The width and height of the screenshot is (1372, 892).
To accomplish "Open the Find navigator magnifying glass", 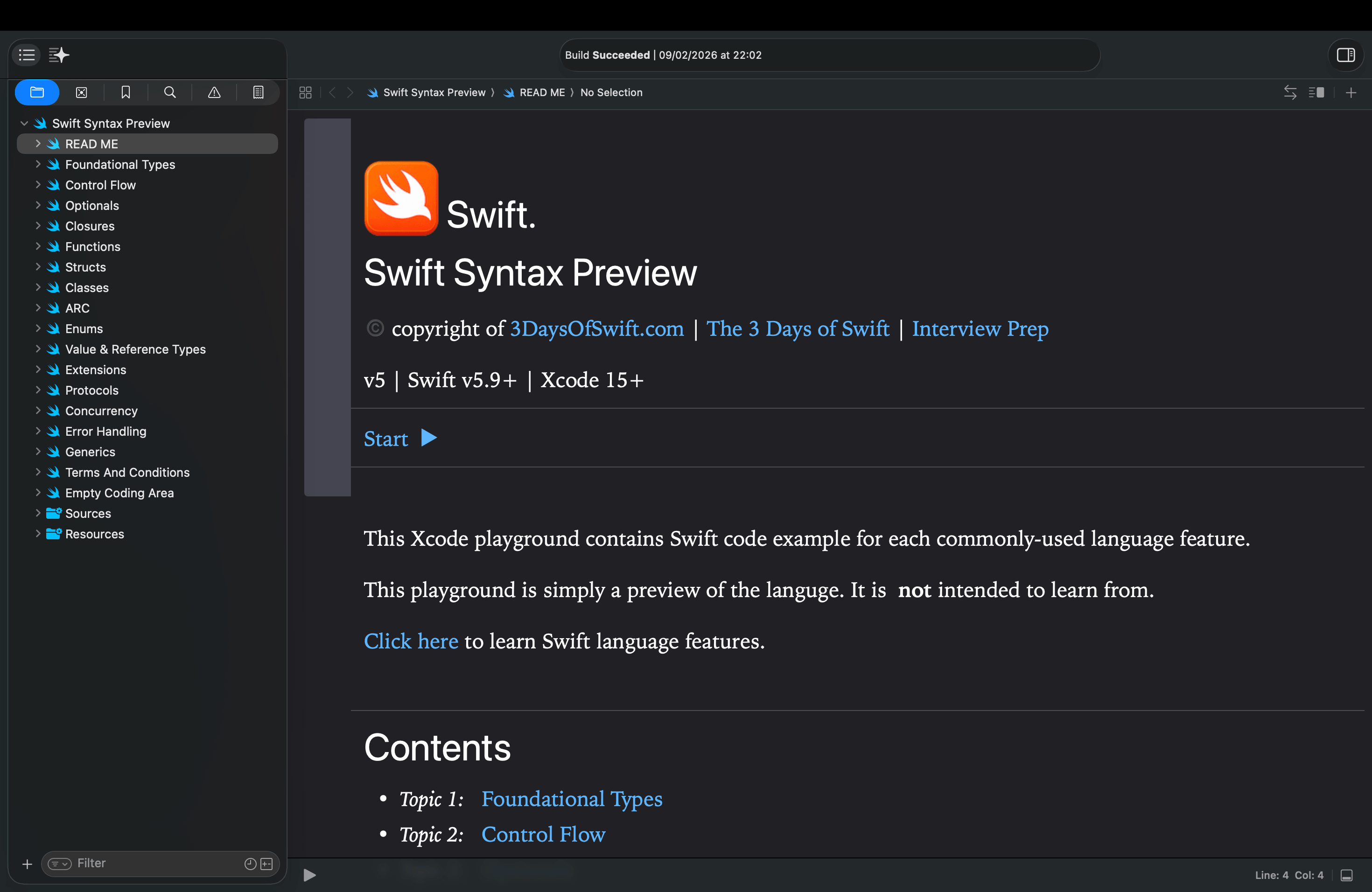I will 170,92.
